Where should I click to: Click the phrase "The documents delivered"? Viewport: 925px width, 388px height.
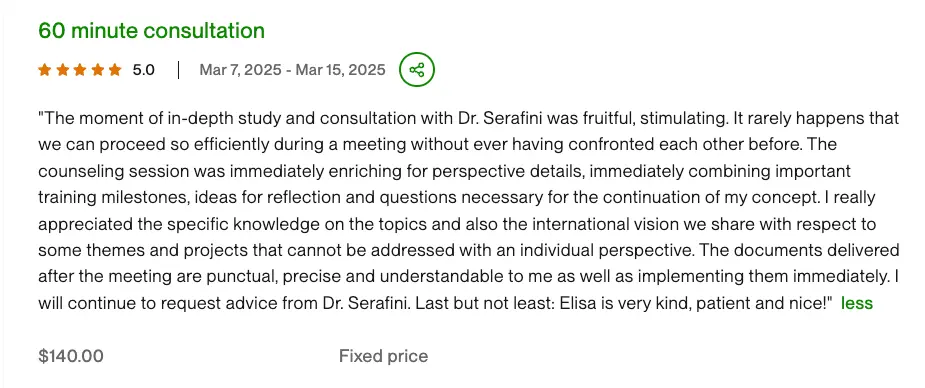(x=798, y=251)
